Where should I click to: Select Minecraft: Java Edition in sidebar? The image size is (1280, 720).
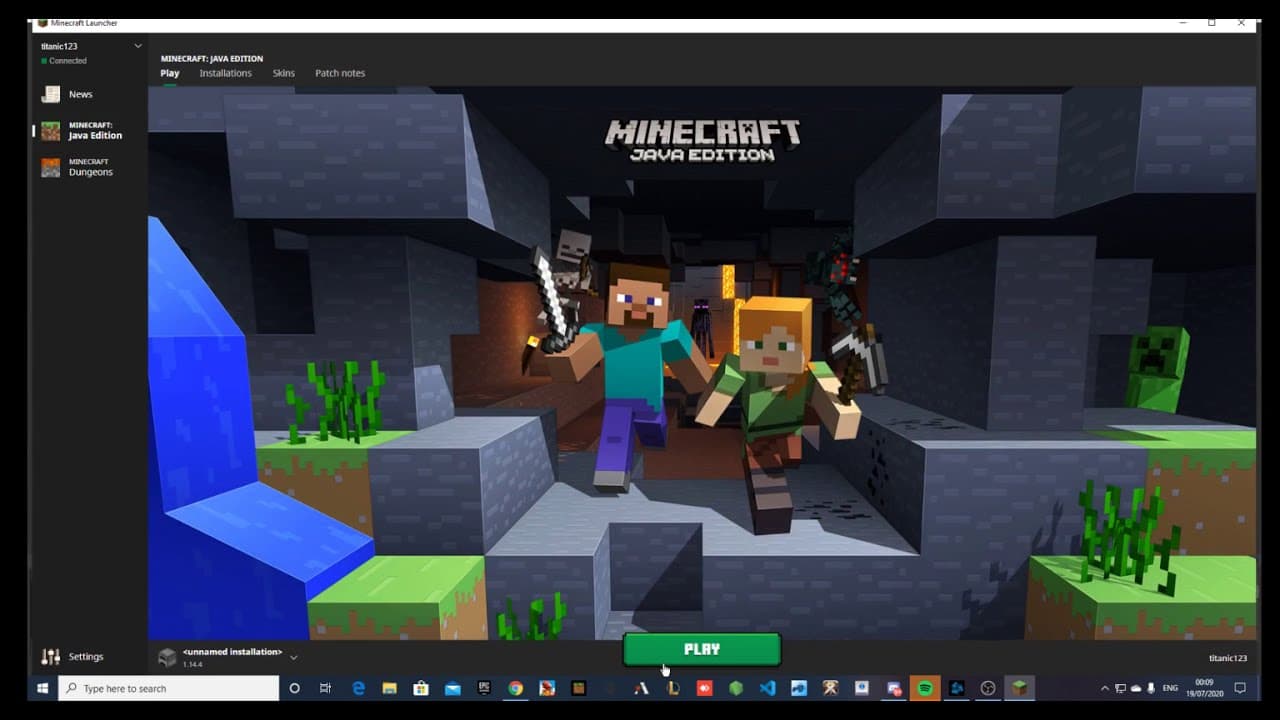click(x=88, y=131)
